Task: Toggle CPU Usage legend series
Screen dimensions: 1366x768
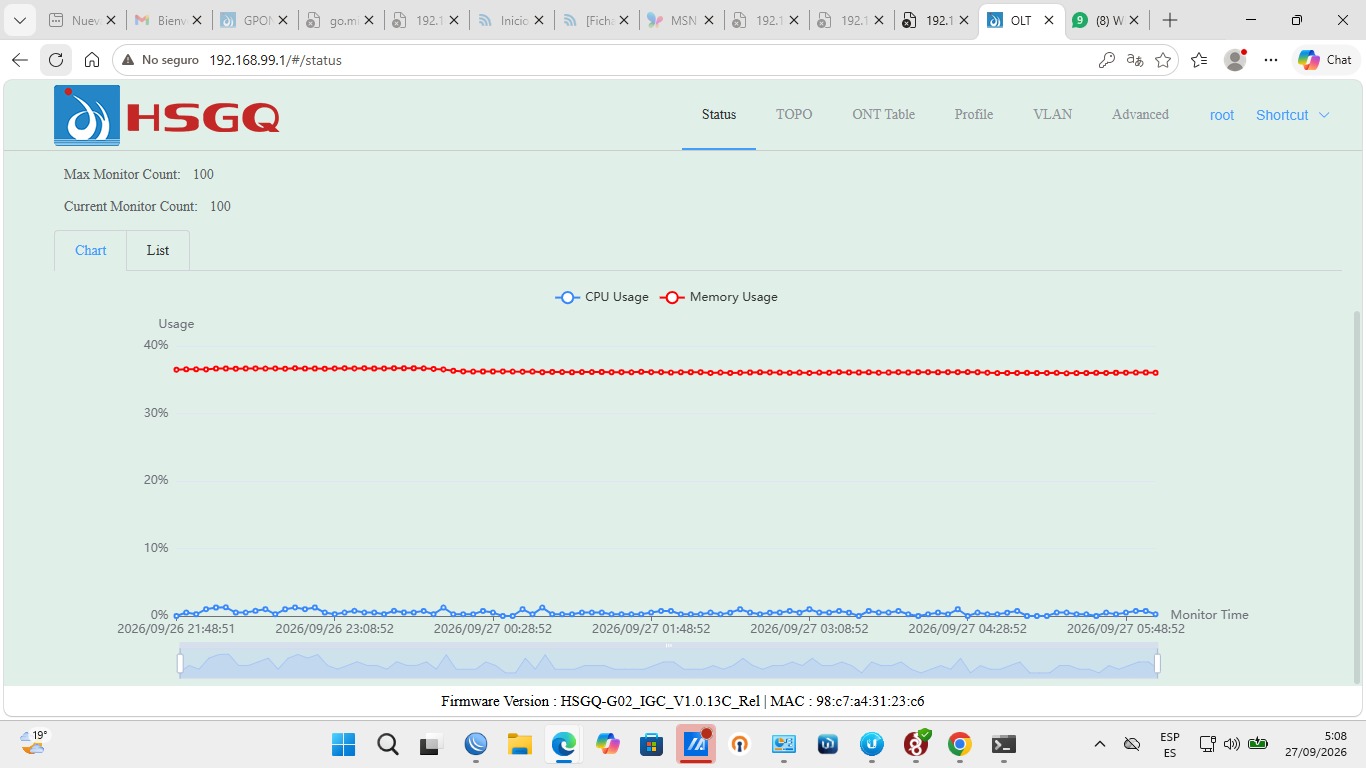Action: 602,297
